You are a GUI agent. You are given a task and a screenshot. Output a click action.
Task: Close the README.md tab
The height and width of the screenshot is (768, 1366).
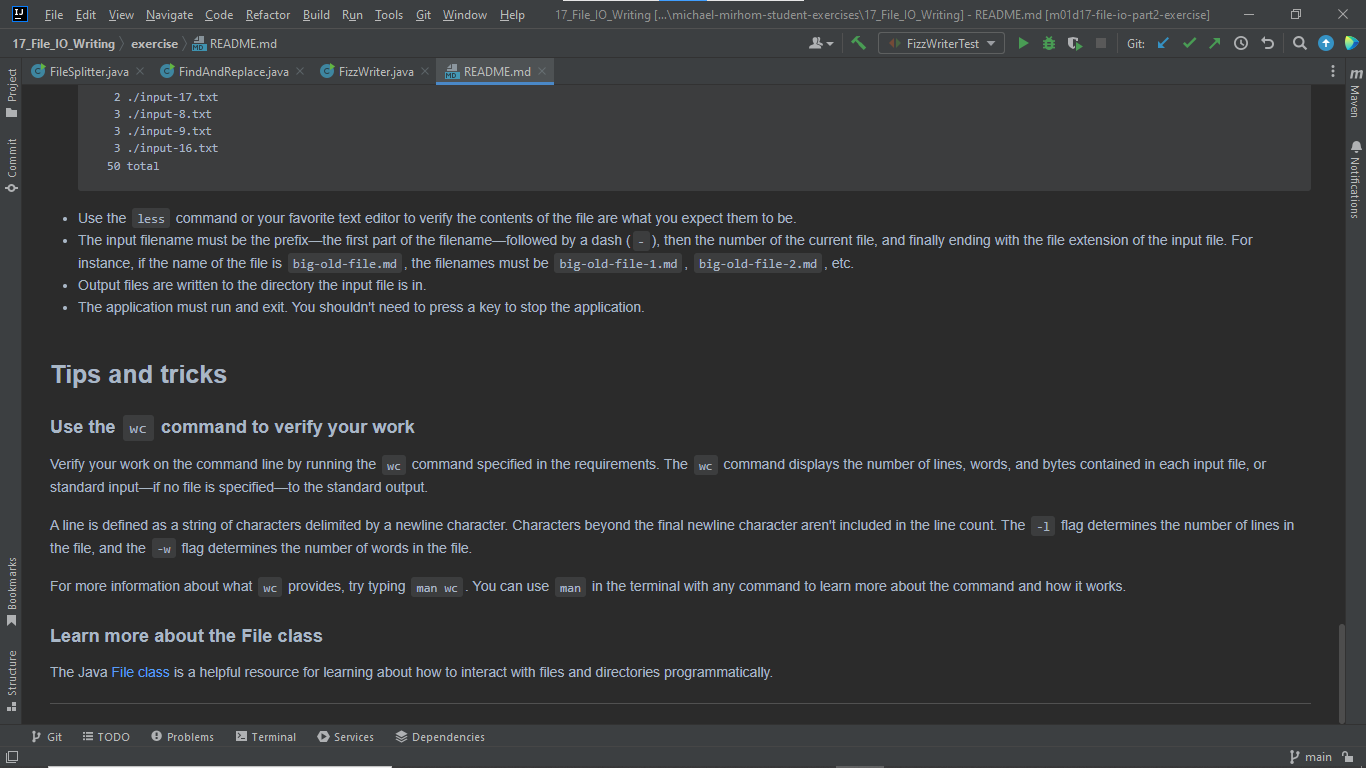pos(542,72)
